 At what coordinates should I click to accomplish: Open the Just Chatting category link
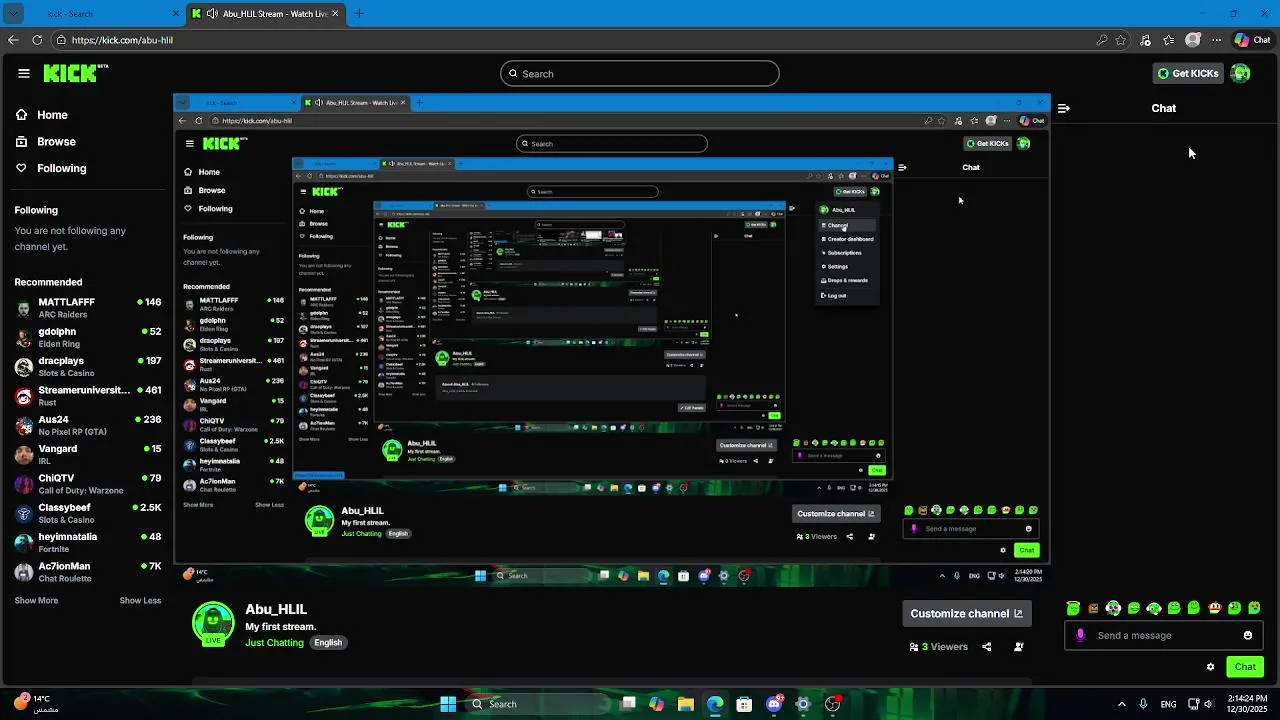click(x=274, y=643)
